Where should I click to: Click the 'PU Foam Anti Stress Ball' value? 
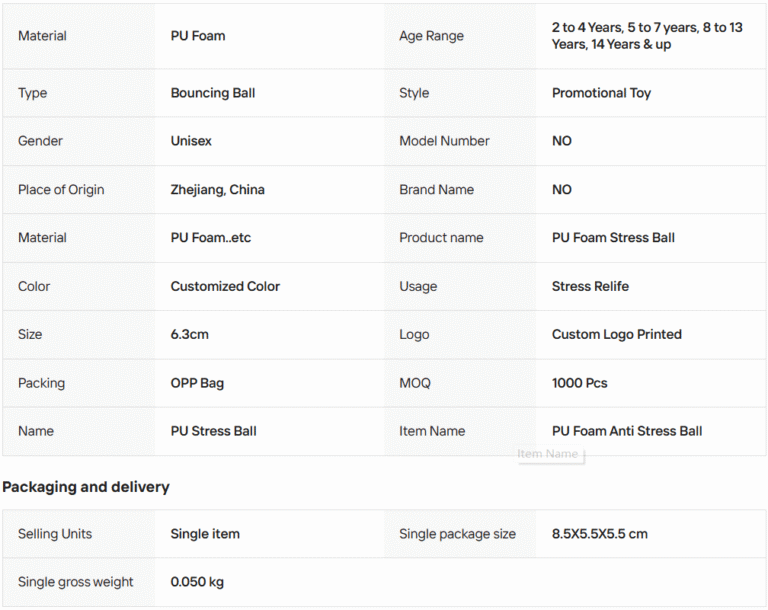627,431
